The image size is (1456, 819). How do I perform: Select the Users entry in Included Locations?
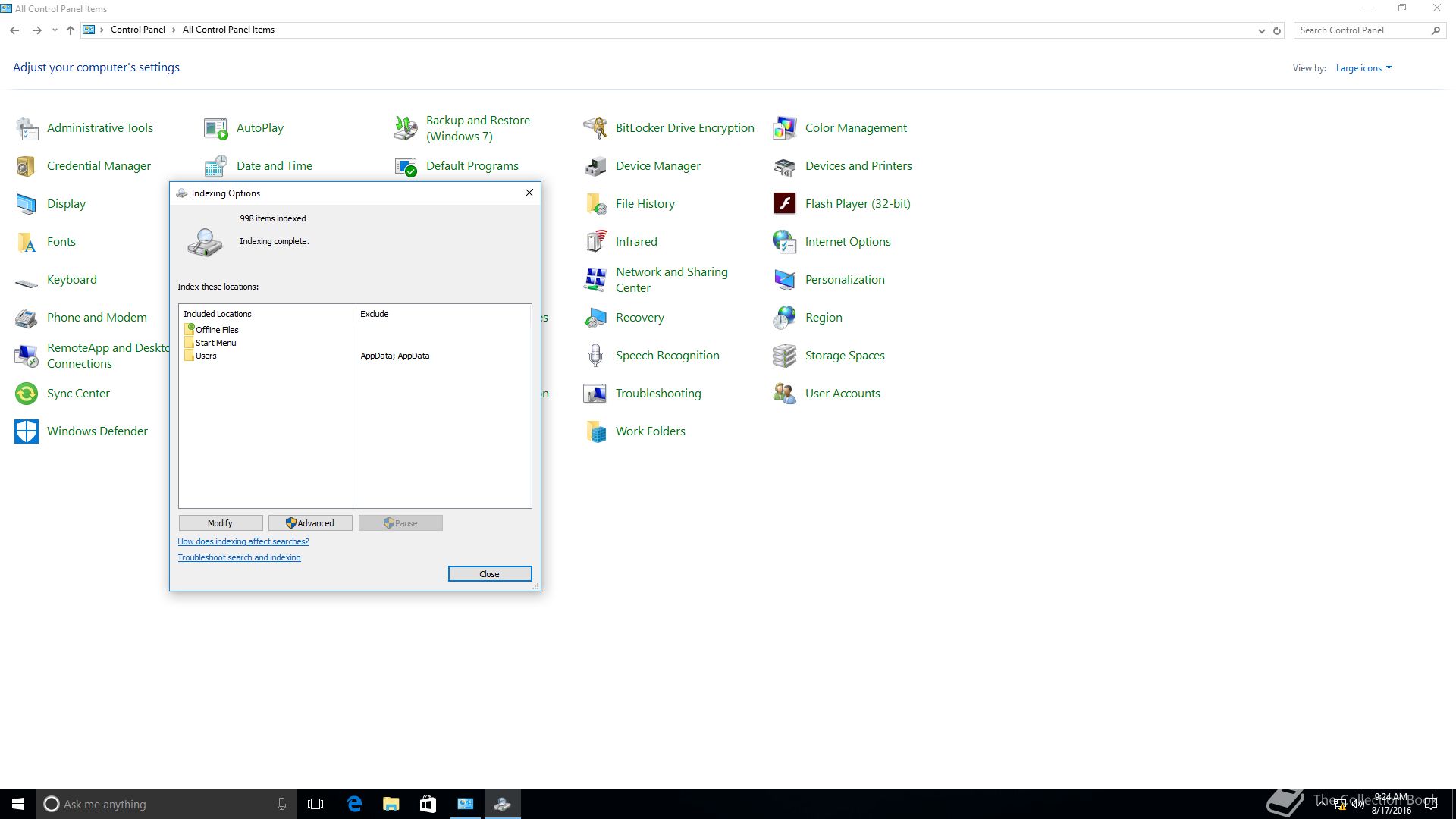pos(206,356)
